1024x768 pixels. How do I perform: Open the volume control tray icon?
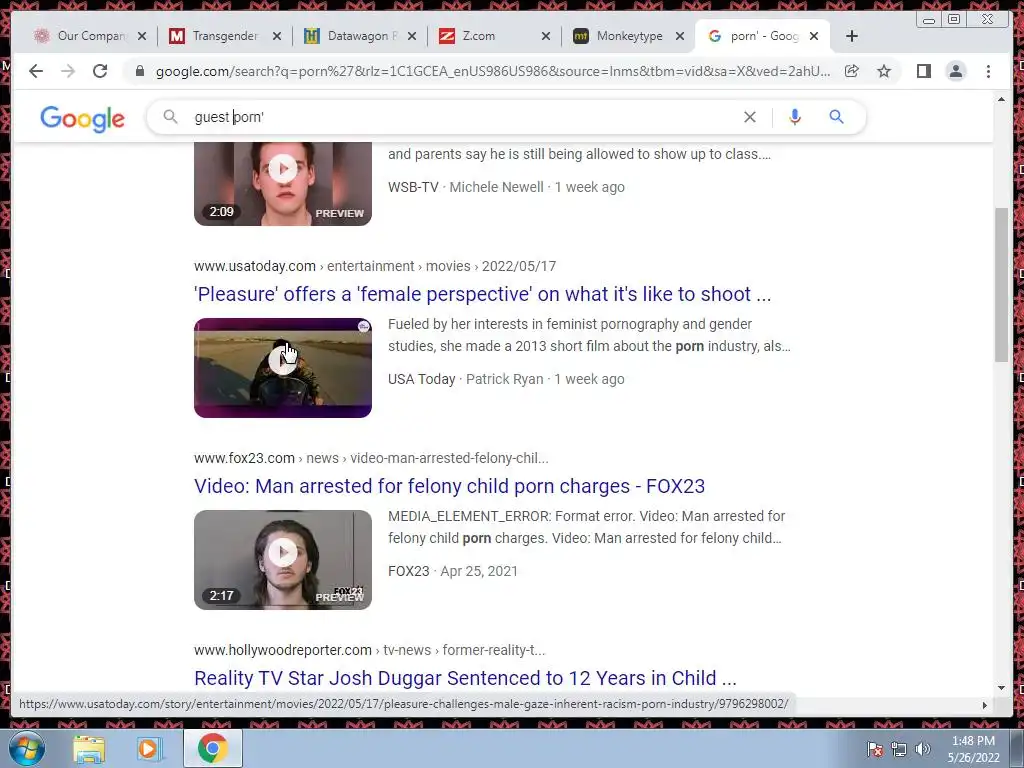click(x=923, y=749)
